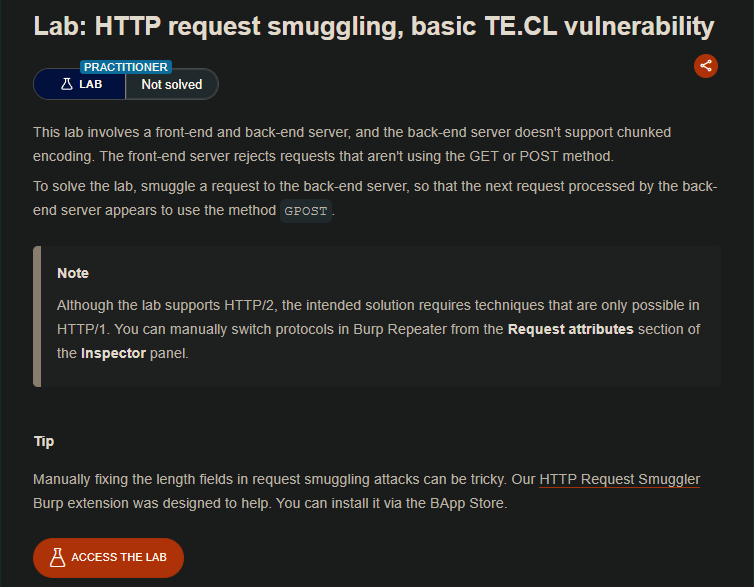Click the GPOST code snippet
Viewport: 754px width, 587px height.
coord(306,211)
